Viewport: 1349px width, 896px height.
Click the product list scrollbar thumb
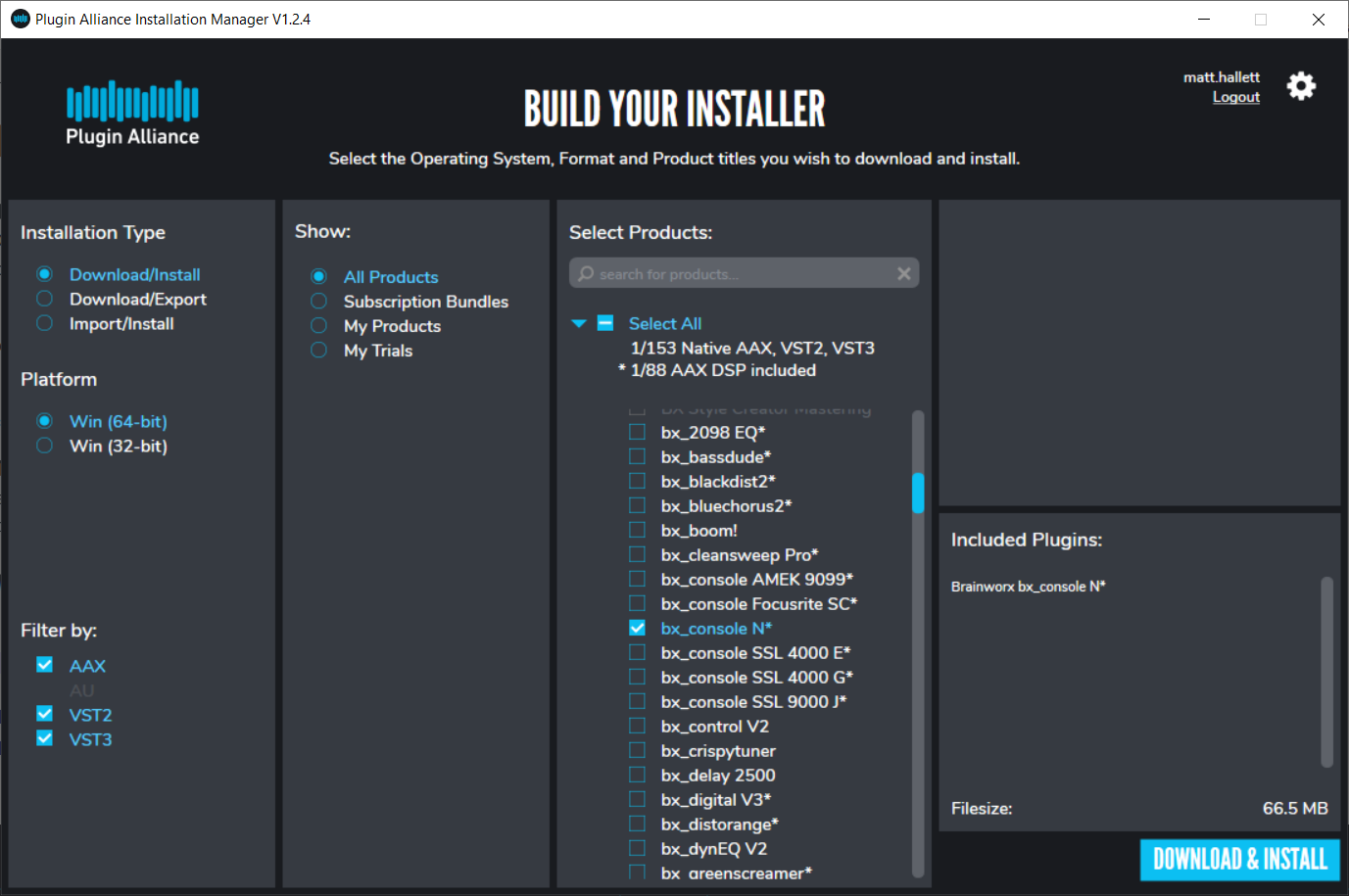pos(918,494)
